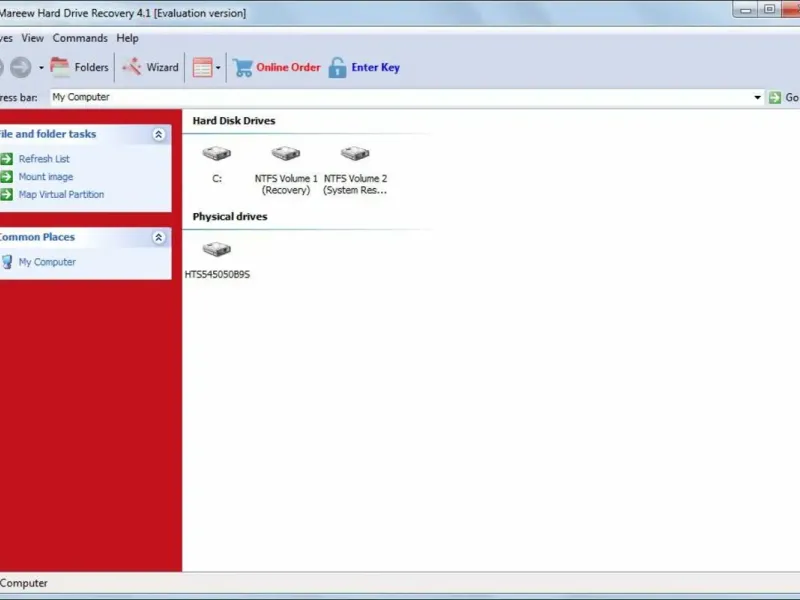Select the HTS545050B9S physical drive icon
Viewport: 800px width, 600px height.
click(217, 249)
